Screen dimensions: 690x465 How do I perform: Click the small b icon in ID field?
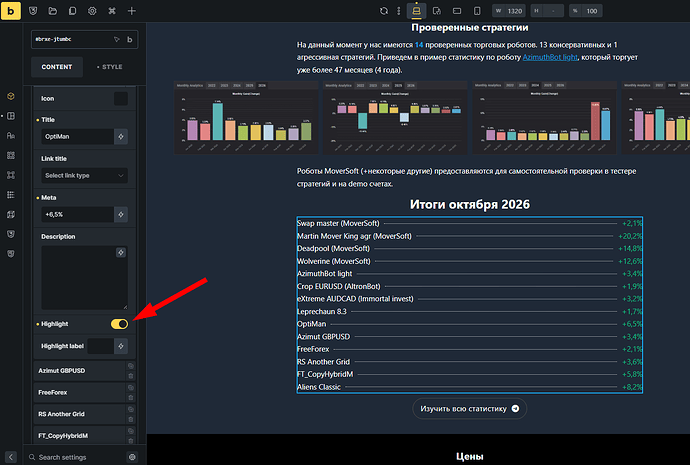click(x=130, y=40)
